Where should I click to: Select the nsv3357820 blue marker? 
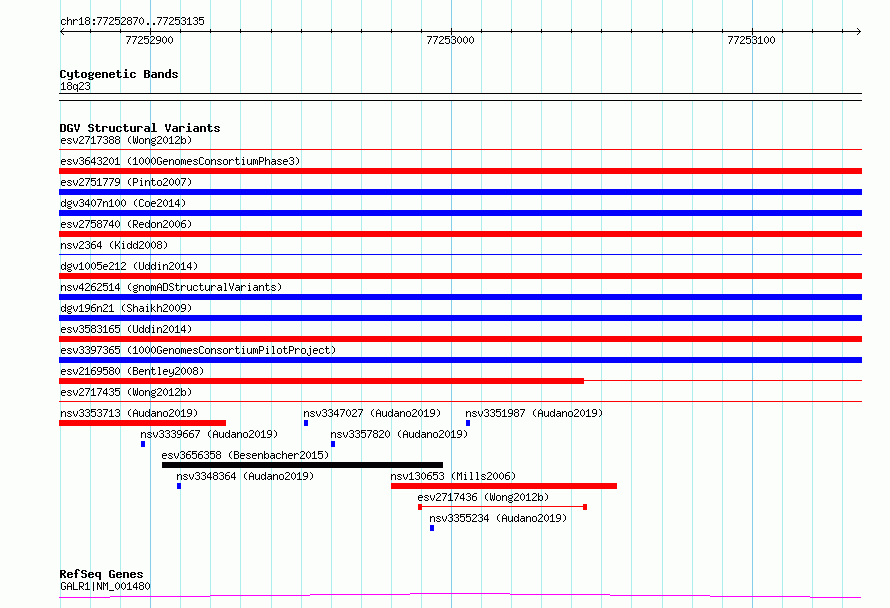coord(333,444)
